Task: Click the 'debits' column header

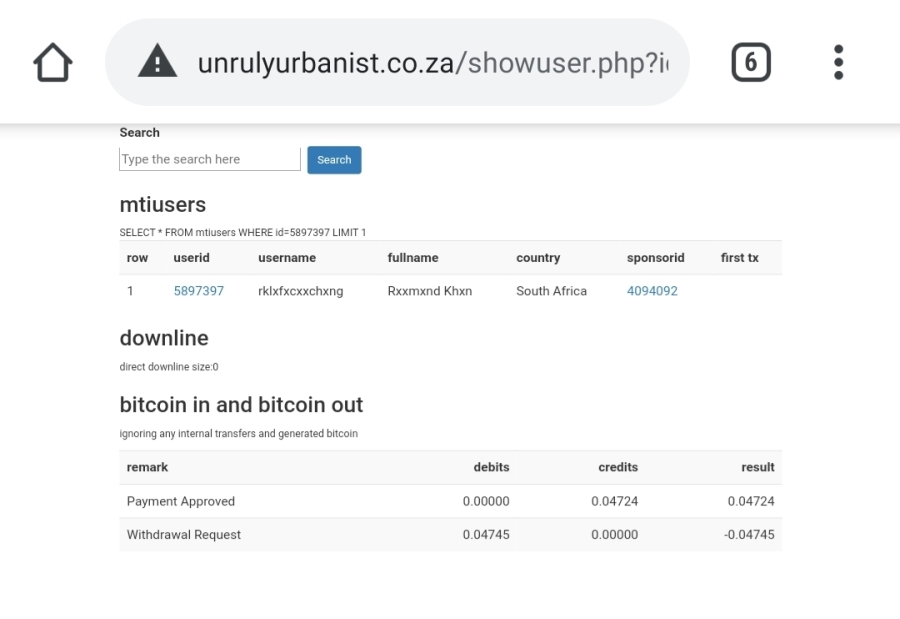Action: coord(491,467)
